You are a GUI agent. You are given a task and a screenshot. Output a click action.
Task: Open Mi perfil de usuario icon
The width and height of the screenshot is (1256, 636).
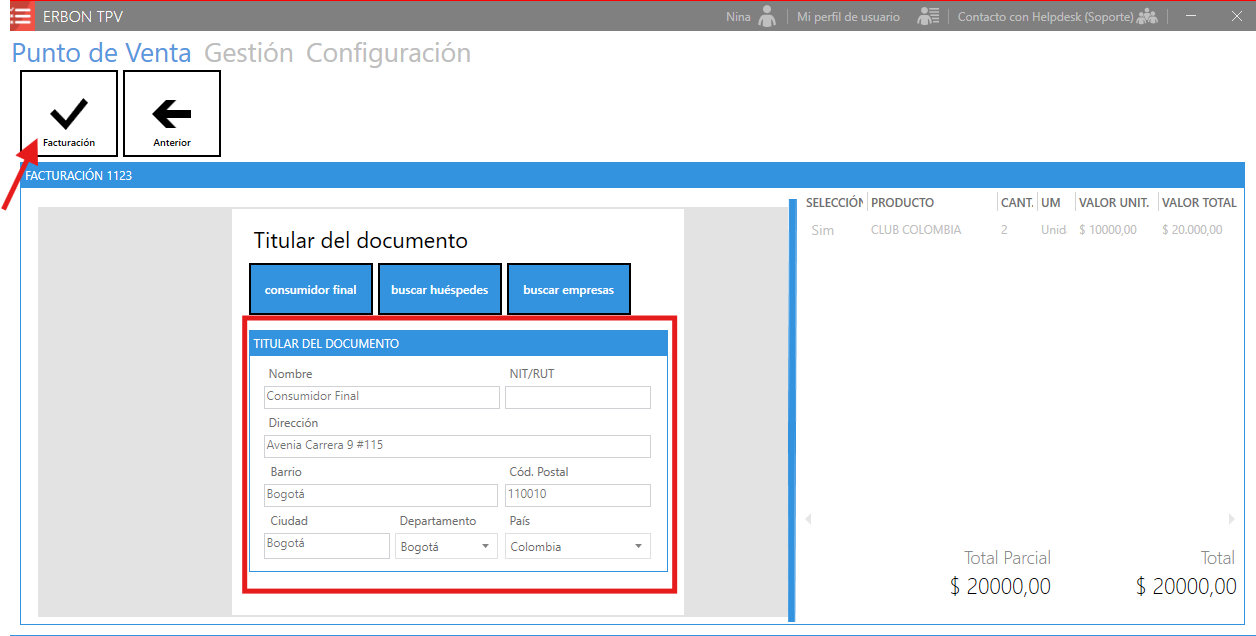tap(928, 16)
